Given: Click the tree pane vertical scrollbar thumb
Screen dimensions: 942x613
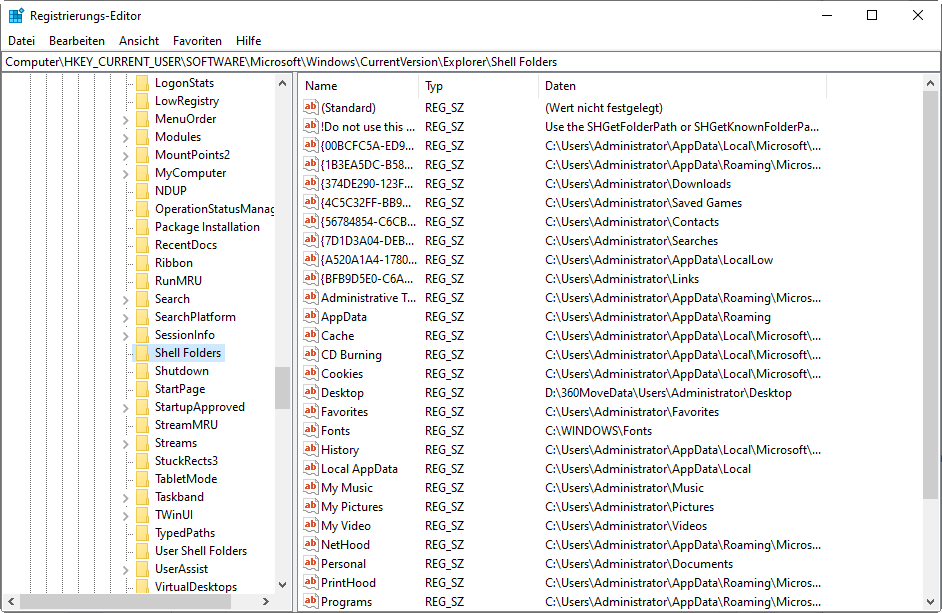Looking at the screenshot, I should [x=282, y=388].
